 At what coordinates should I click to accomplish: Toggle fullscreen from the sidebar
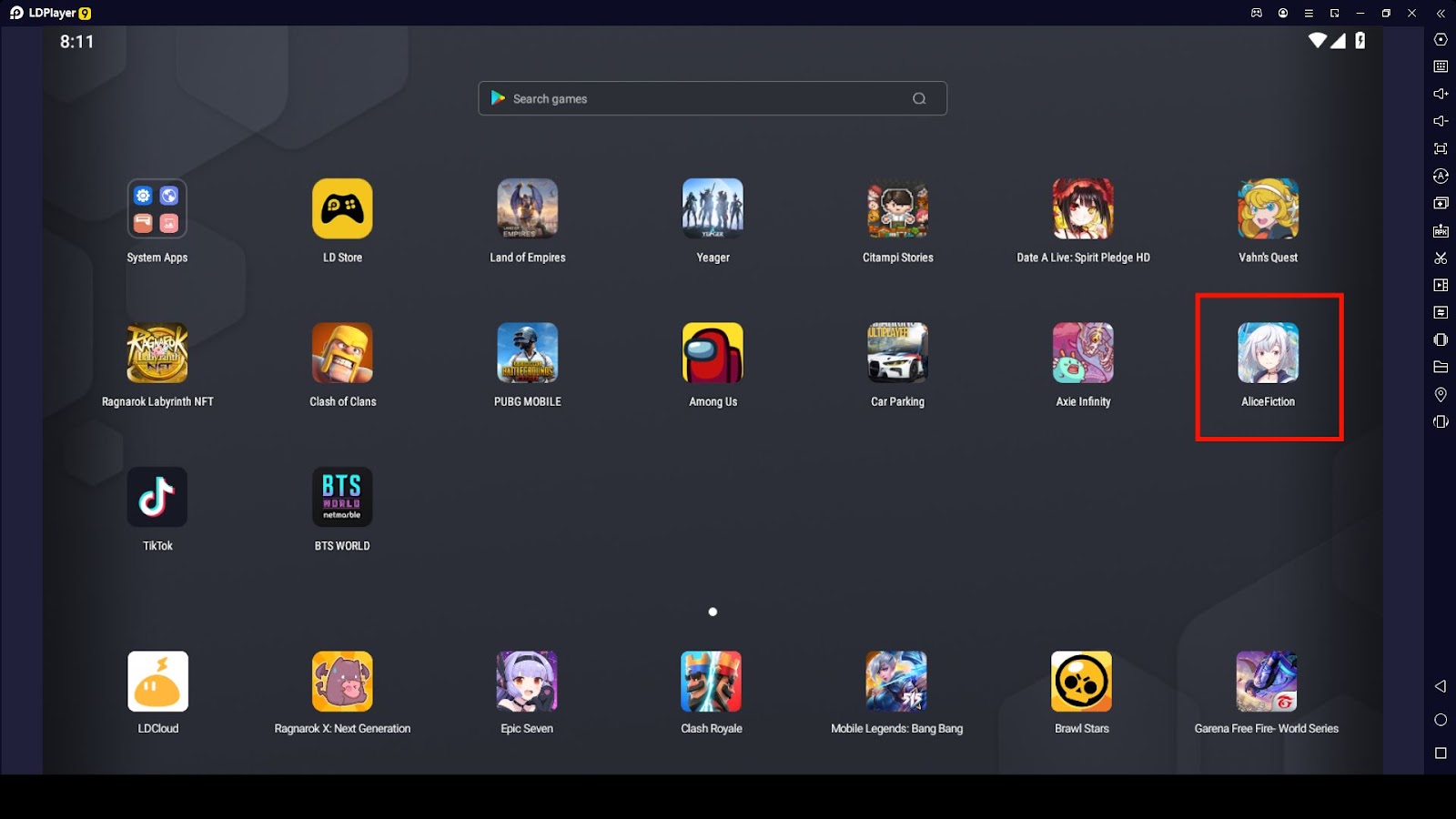[1441, 148]
